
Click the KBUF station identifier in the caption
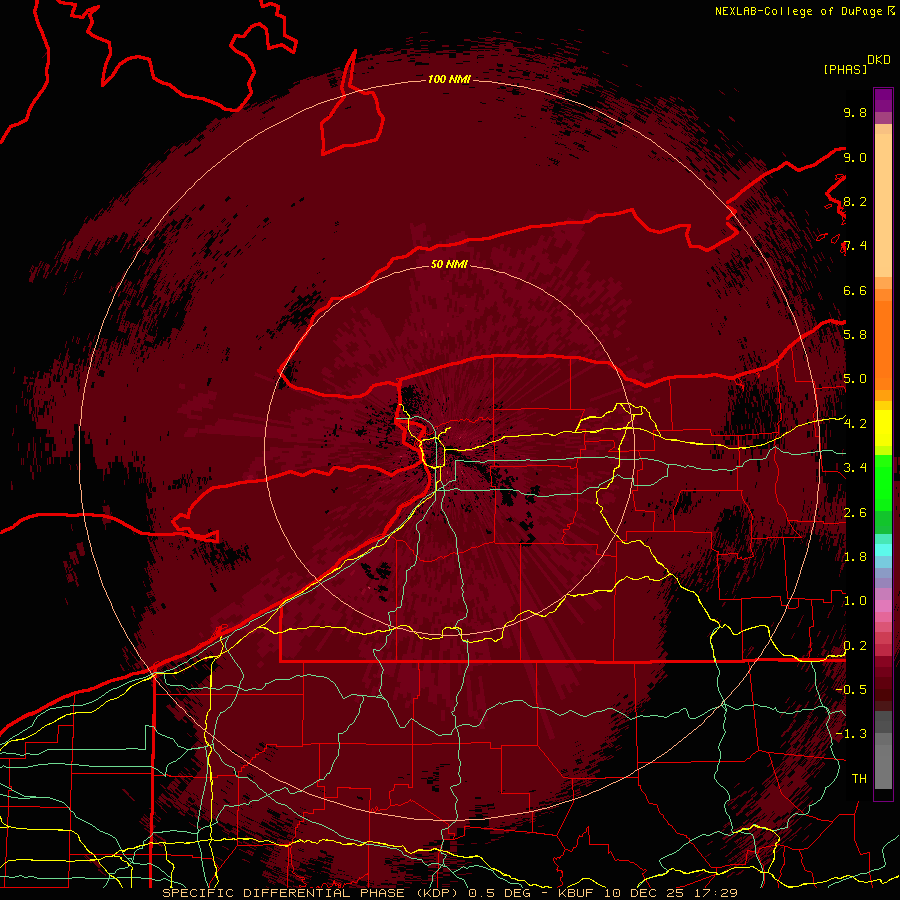tap(577, 893)
